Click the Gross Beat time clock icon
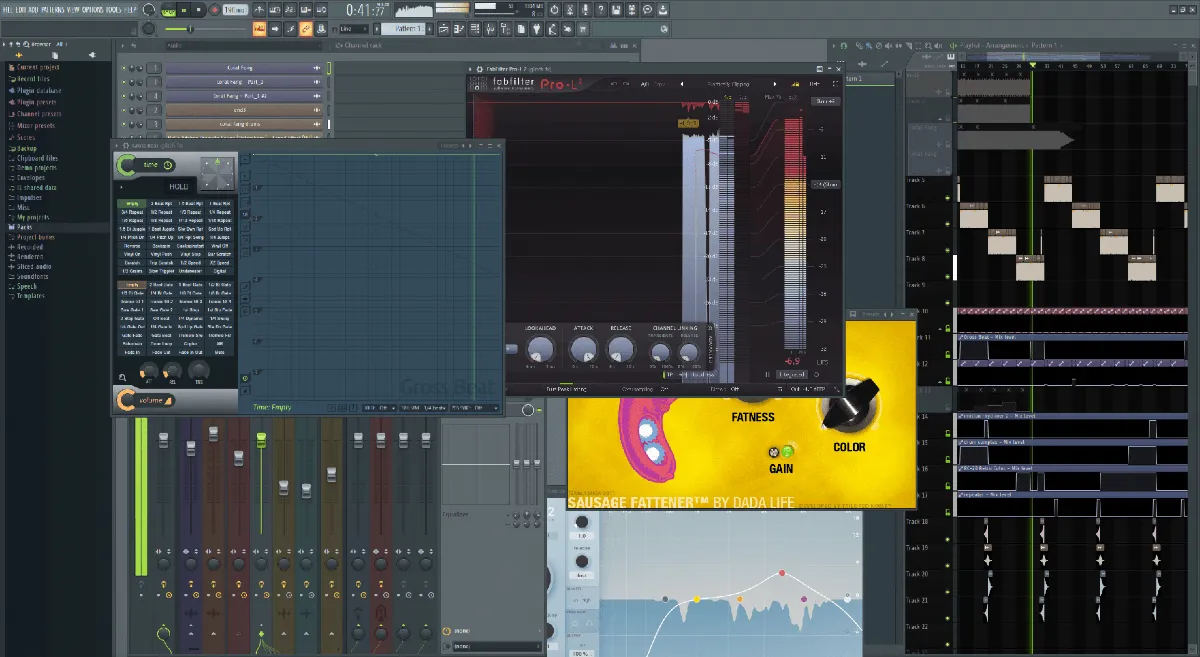1200x657 pixels. (168, 165)
